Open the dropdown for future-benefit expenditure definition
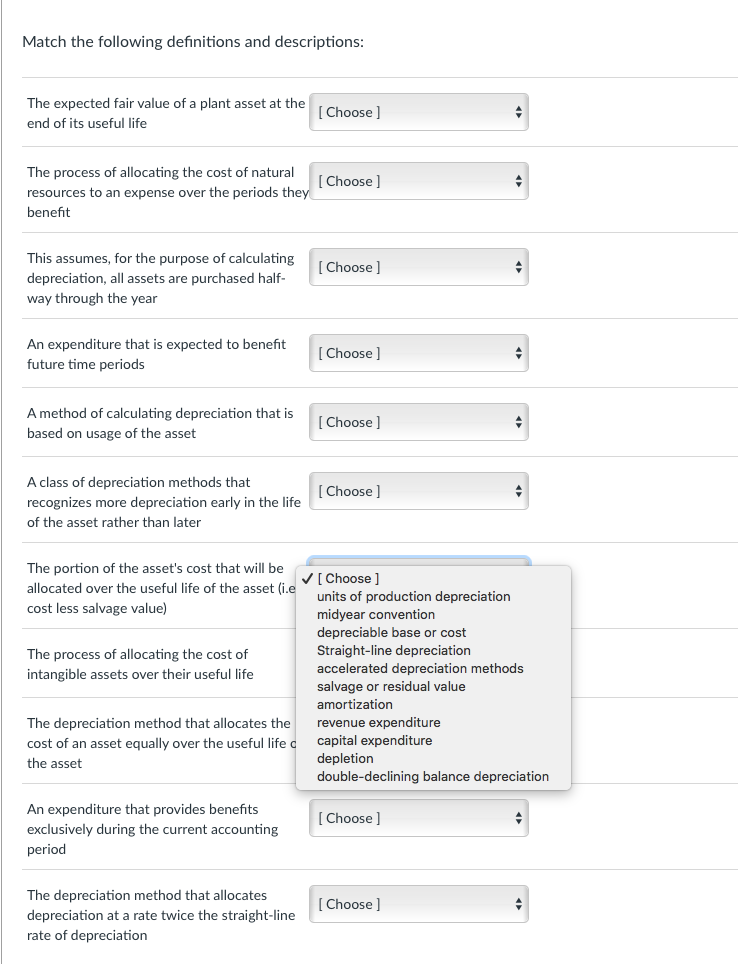This screenshot has width=755, height=964. 418,352
